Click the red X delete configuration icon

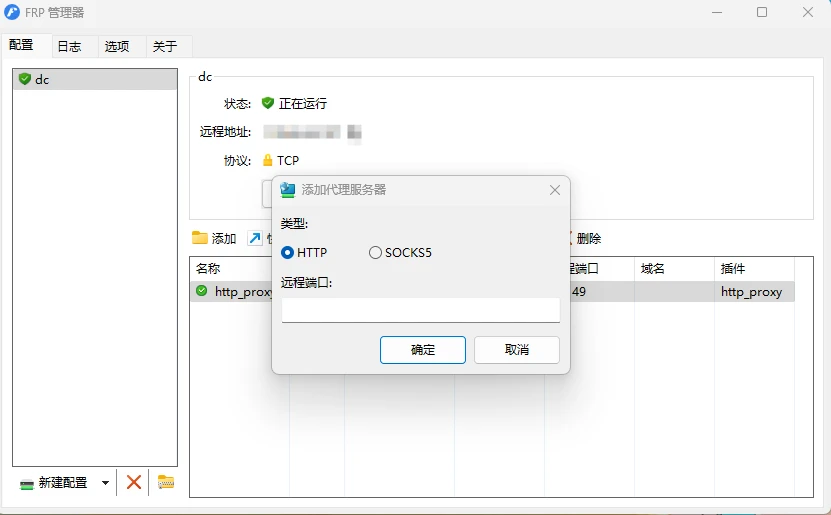(134, 482)
